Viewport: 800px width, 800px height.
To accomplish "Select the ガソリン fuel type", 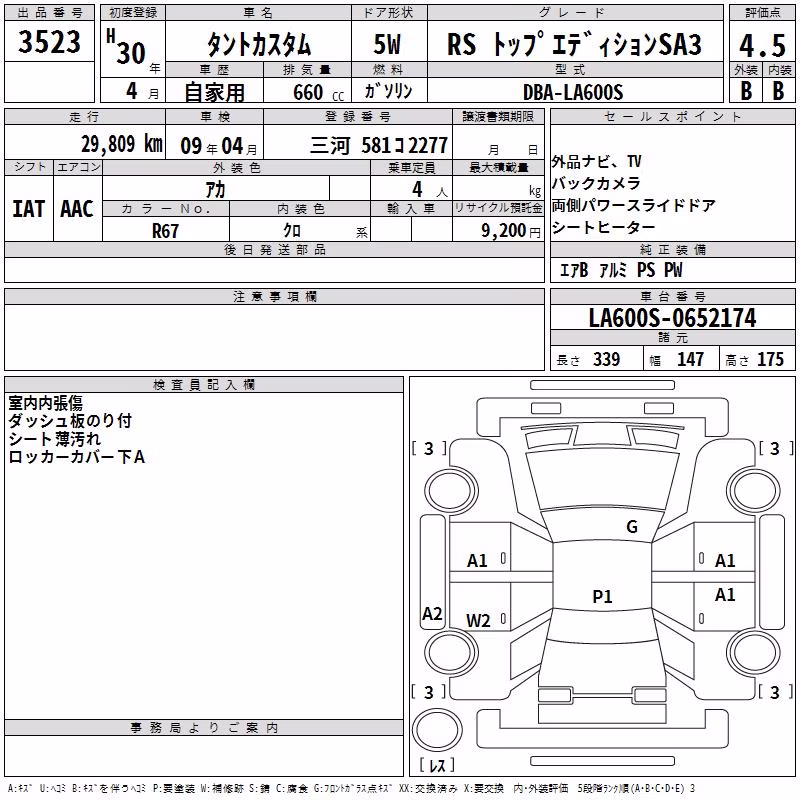I will click(x=388, y=91).
